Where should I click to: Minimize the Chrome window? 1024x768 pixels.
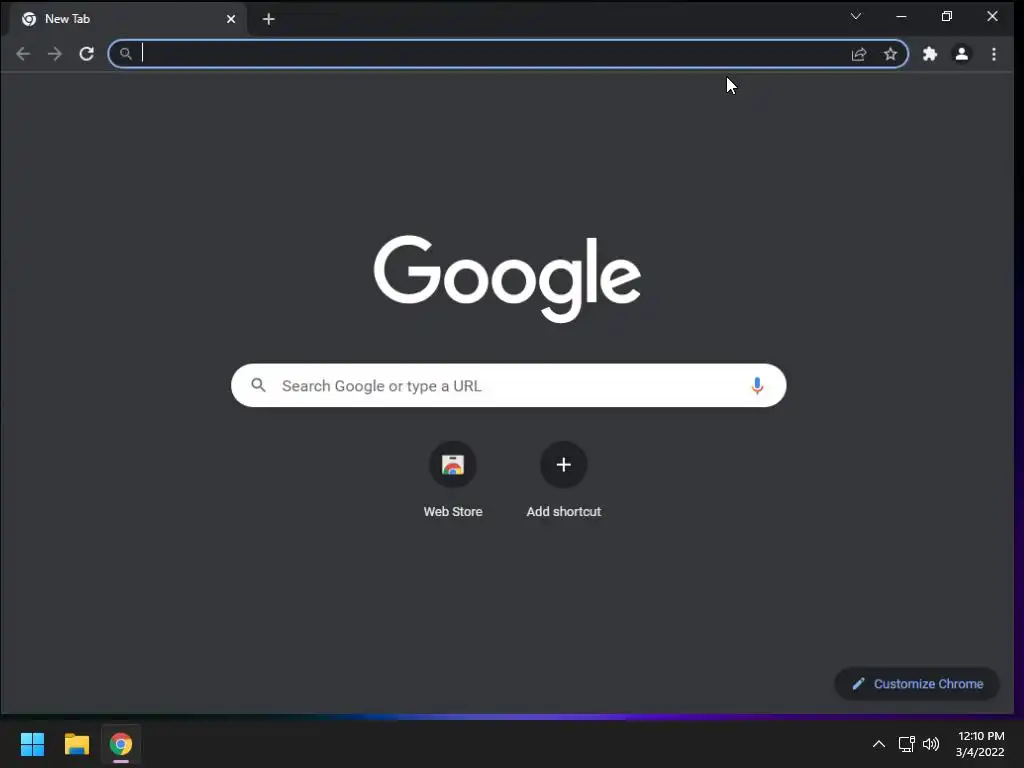(x=901, y=16)
